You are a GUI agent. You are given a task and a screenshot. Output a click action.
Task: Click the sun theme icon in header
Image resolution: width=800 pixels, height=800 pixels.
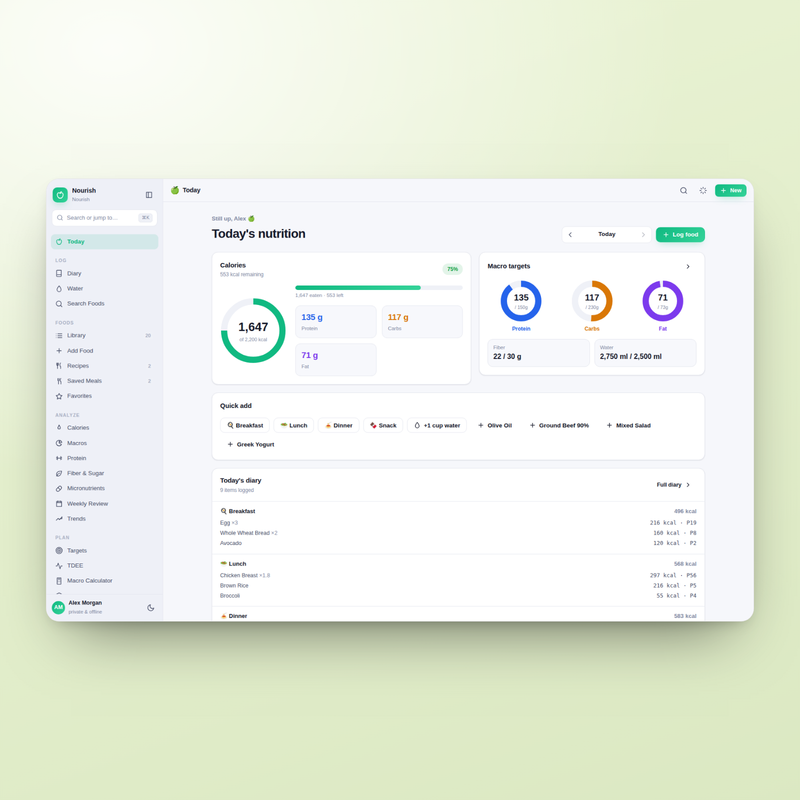click(x=703, y=190)
